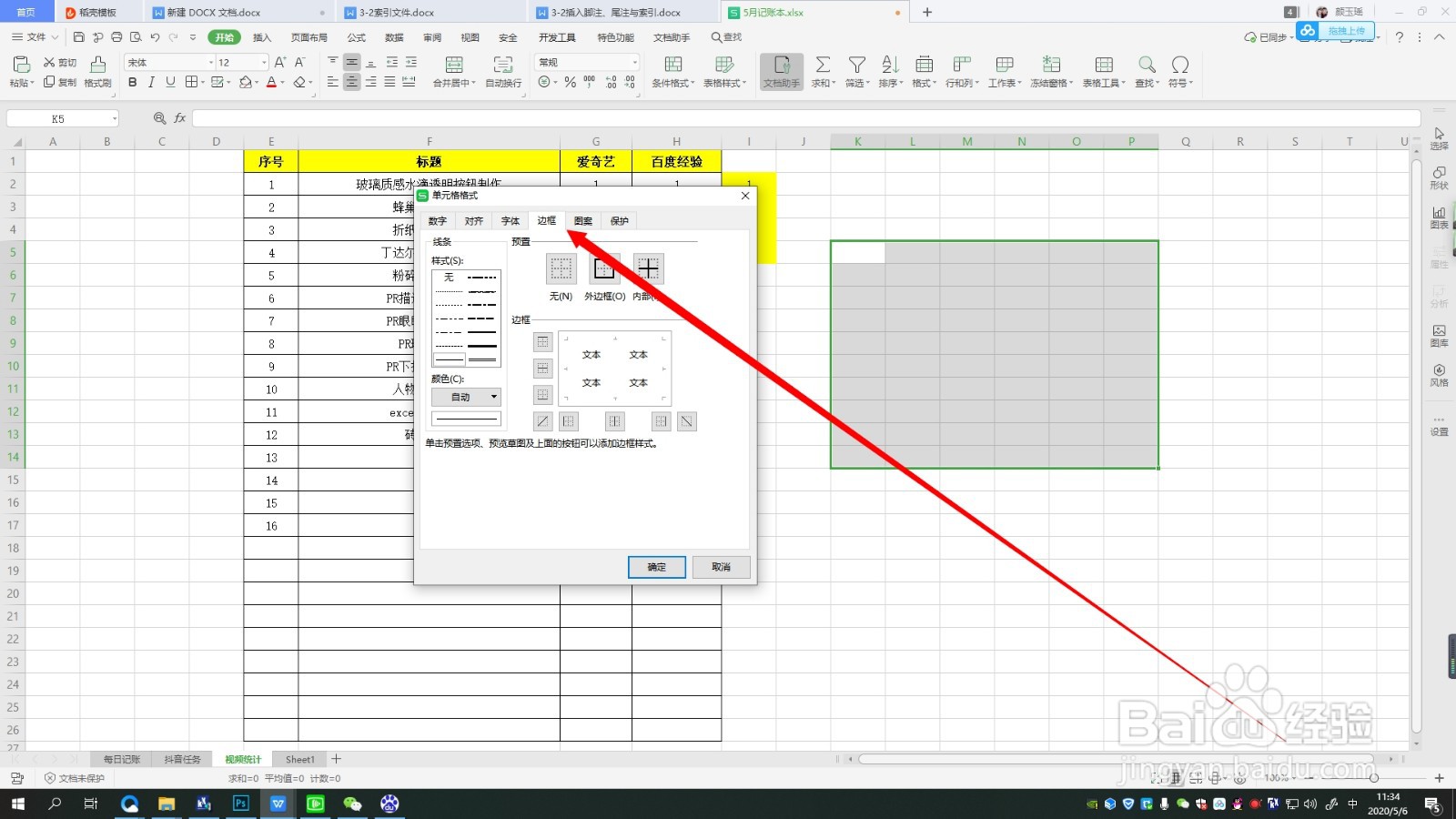Click the fx insert function icon
1456x819 pixels.
tap(180, 118)
